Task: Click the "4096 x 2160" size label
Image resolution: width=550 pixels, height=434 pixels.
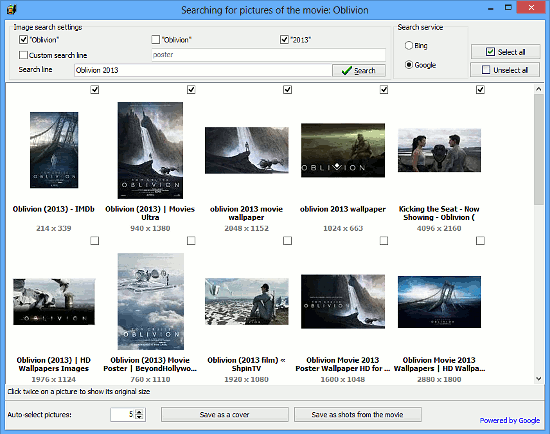Action: click(439, 228)
